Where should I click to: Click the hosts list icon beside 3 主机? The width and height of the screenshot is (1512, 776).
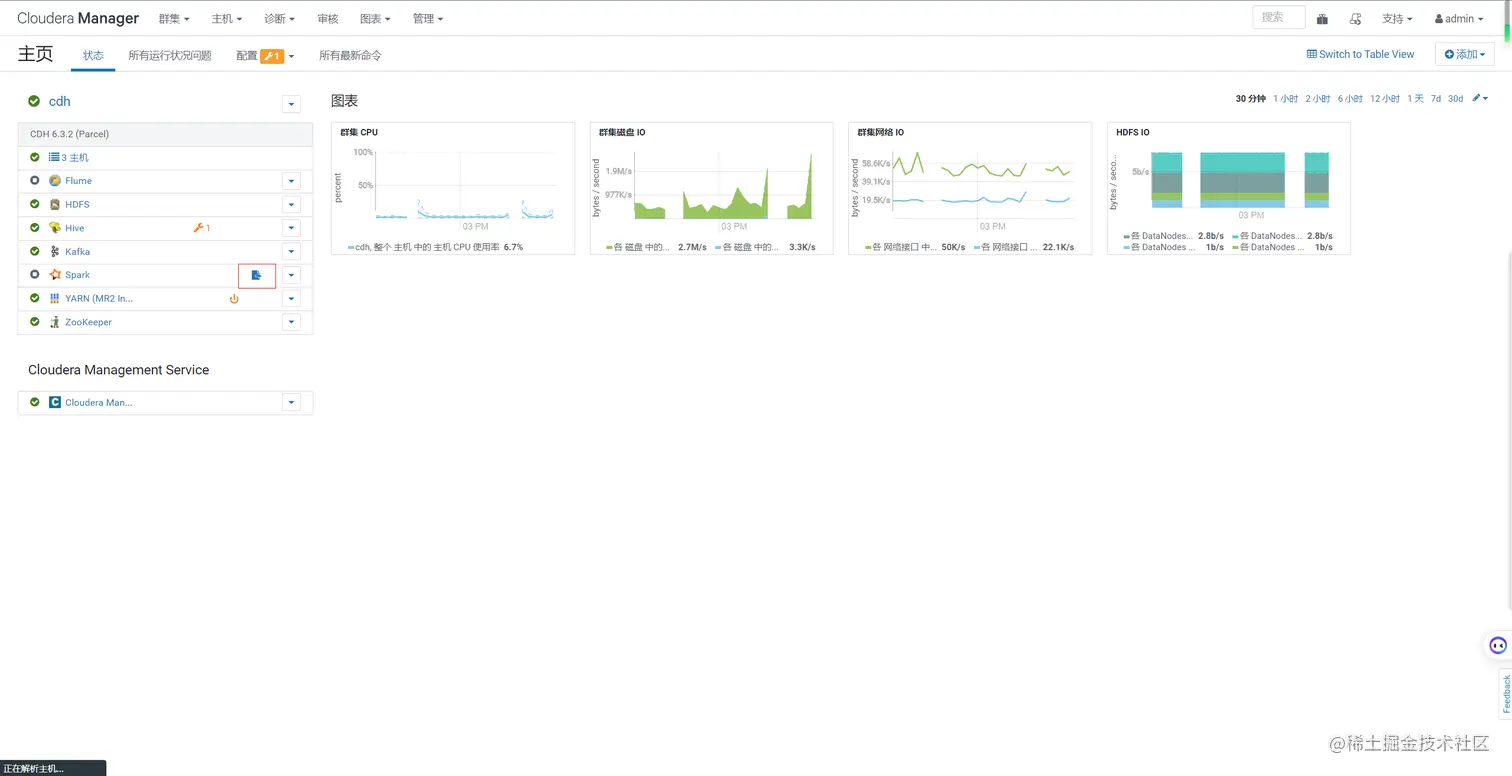click(x=54, y=157)
